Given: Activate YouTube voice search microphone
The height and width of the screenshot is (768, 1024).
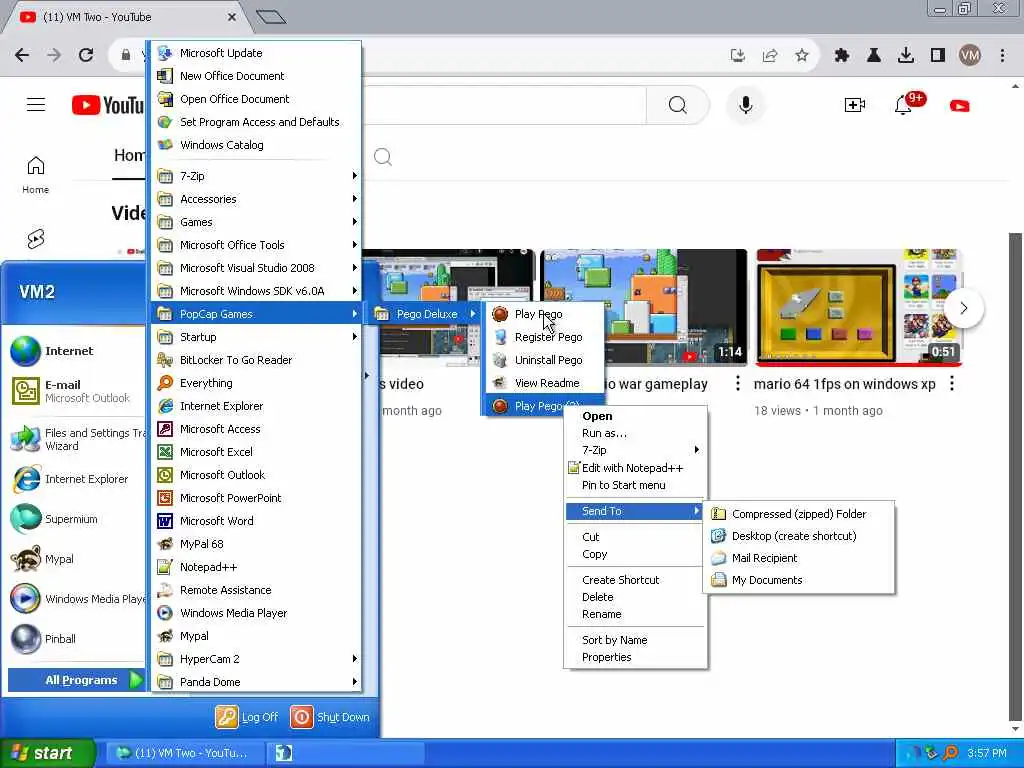Looking at the screenshot, I should pyautogui.click(x=745, y=105).
